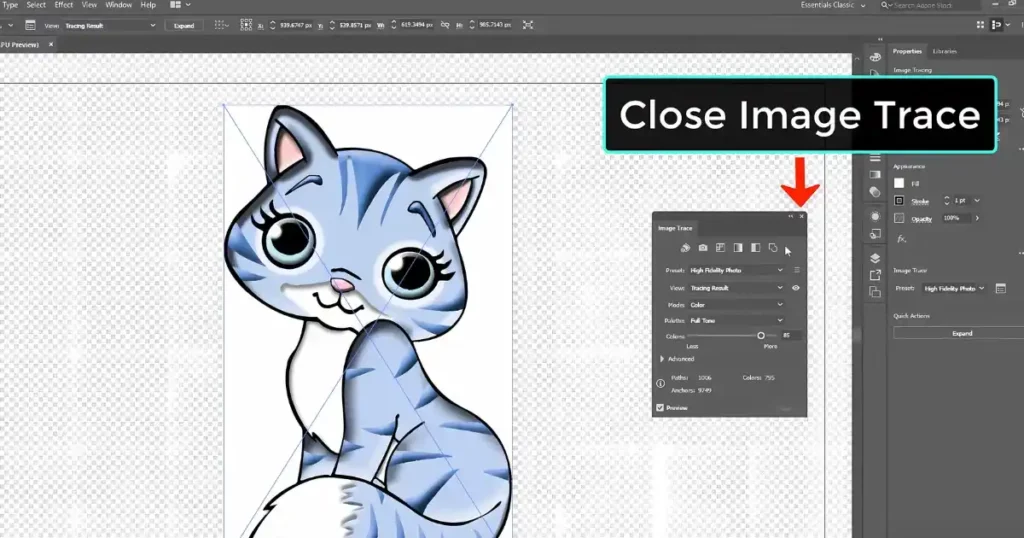The image size is (1024, 538).
Task: Close the Image Trace panel
Action: pyautogui.click(x=801, y=216)
